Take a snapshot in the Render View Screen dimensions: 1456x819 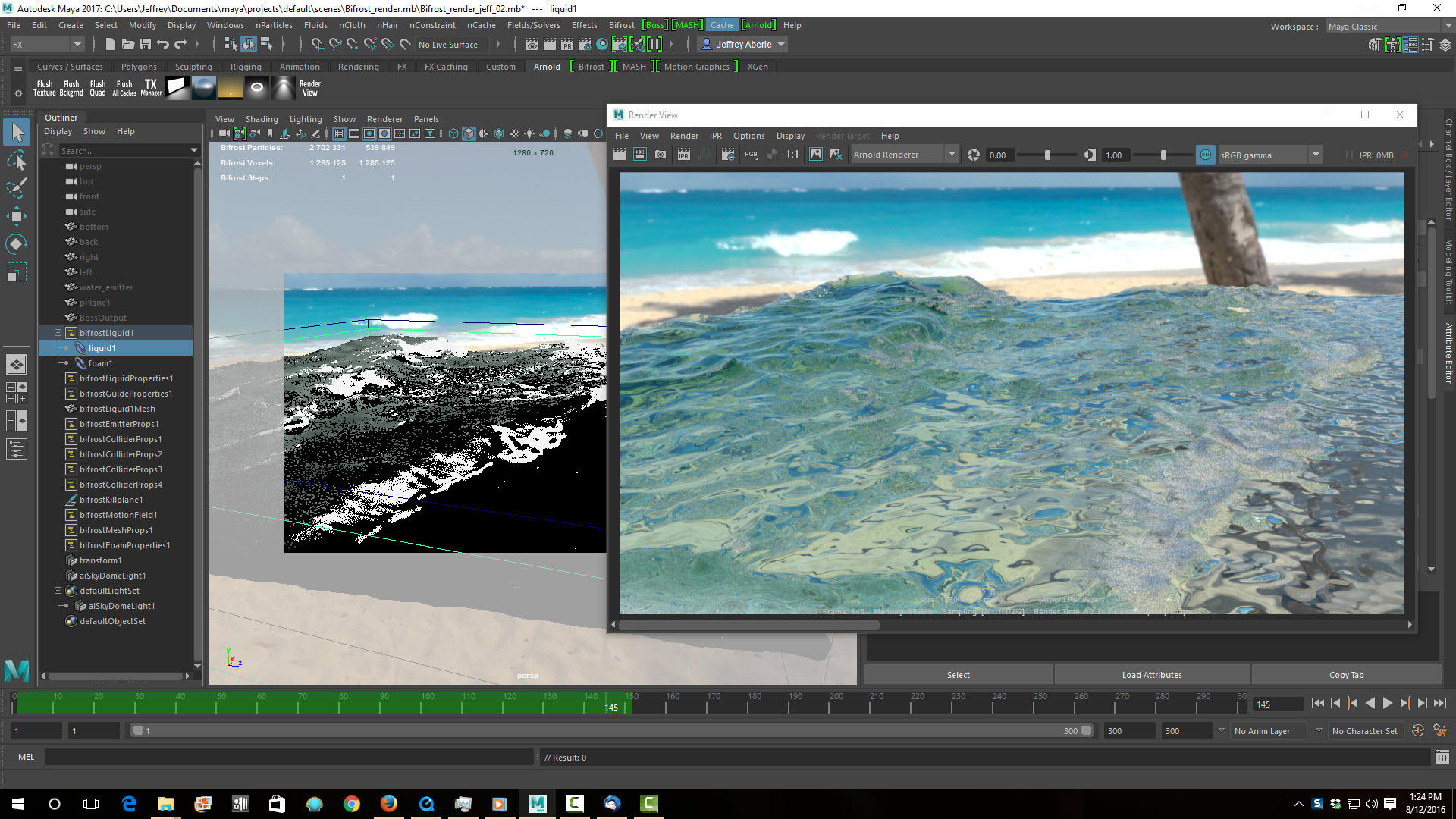[x=660, y=154]
